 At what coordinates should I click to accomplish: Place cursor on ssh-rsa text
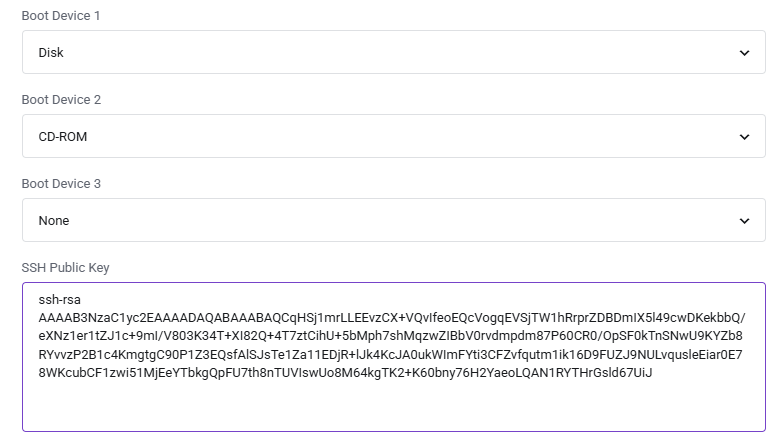[x=59, y=299]
